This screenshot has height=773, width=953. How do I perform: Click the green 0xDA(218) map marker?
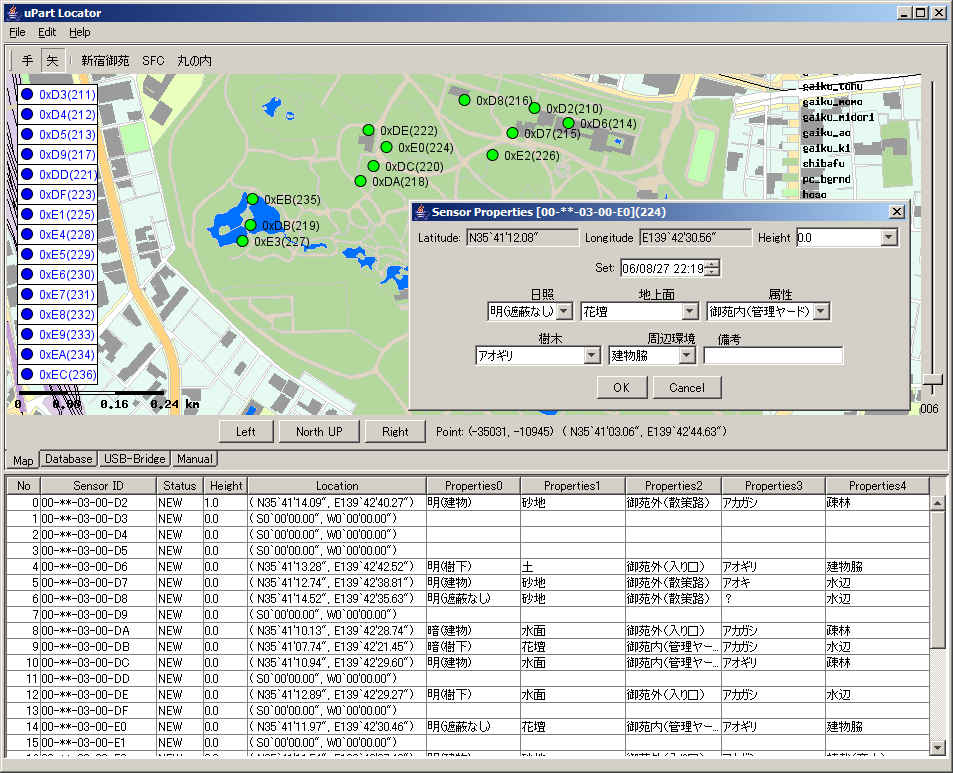coord(360,181)
